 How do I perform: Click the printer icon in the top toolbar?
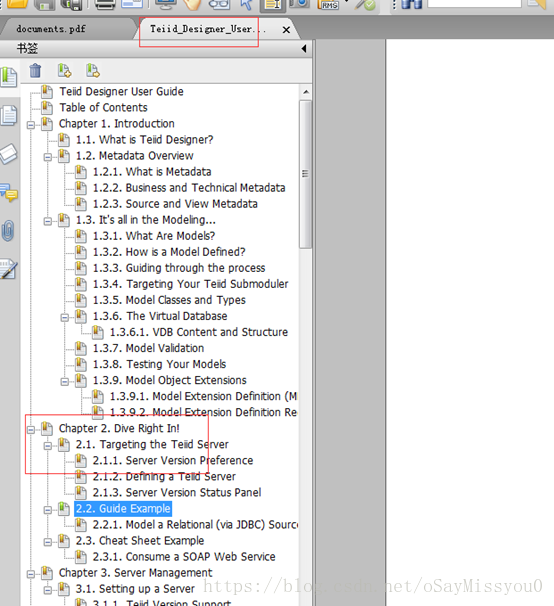(x=104, y=4)
